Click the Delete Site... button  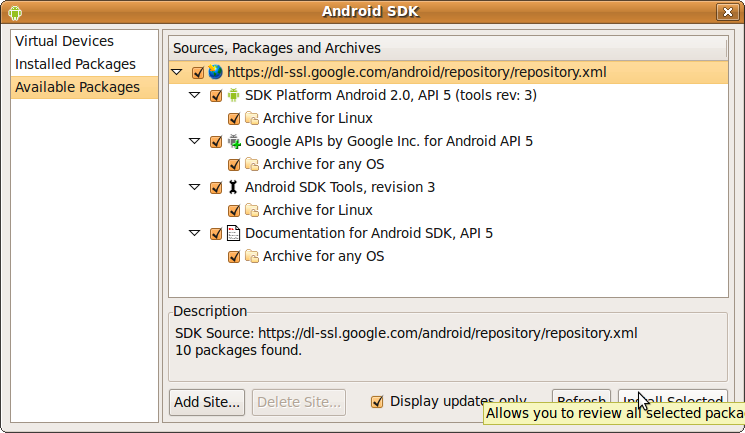[299, 402]
